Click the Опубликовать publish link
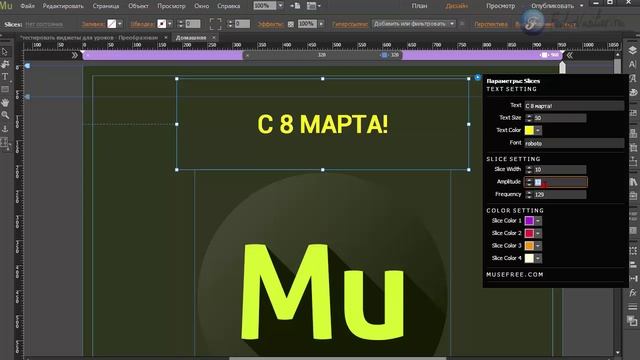 tap(552, 6)
